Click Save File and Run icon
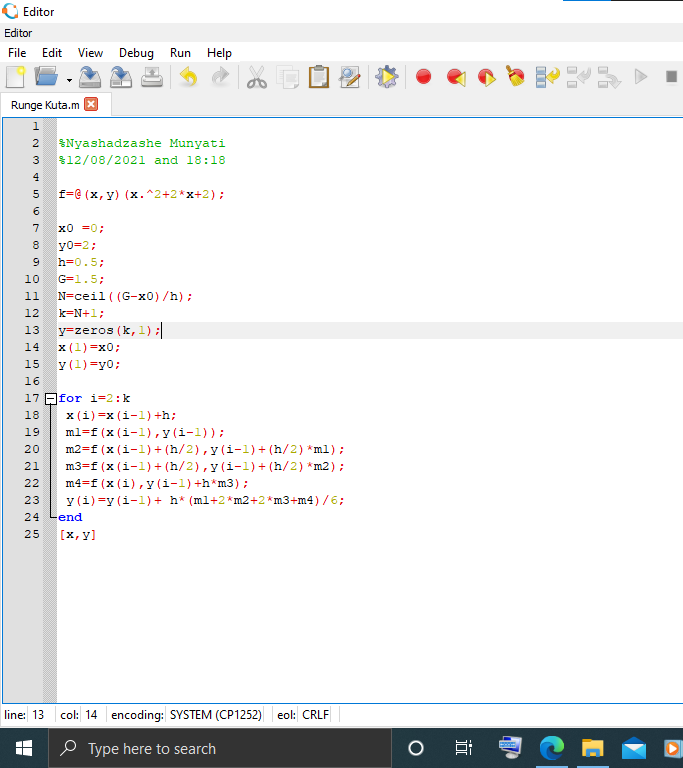Screen dimensions: 683x768 [386, 77]
